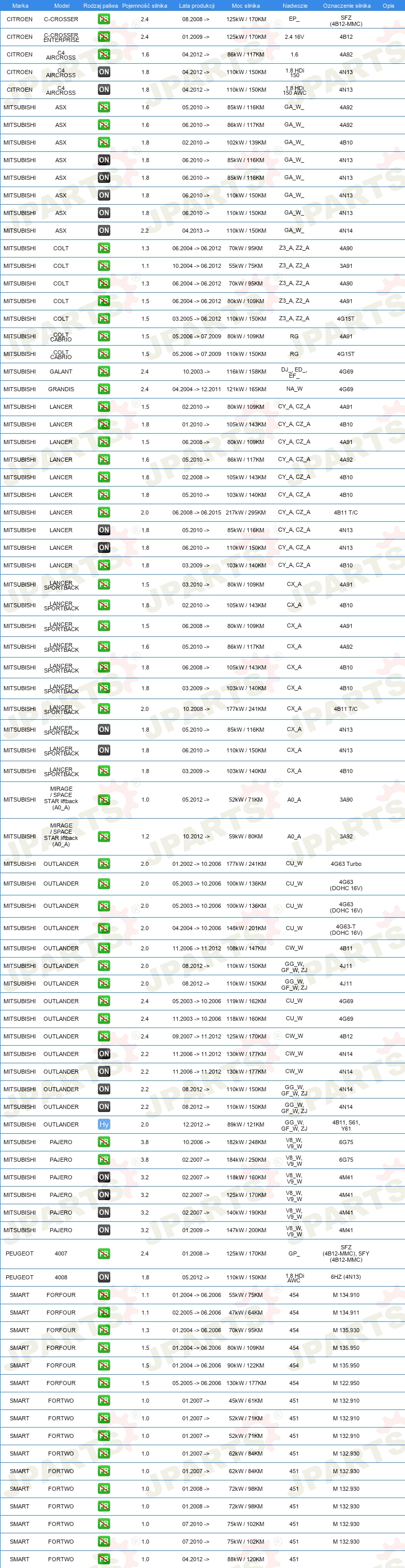Click the 3A91 engine code
The image size is (405, 1568).
click(x=346, y=266)
